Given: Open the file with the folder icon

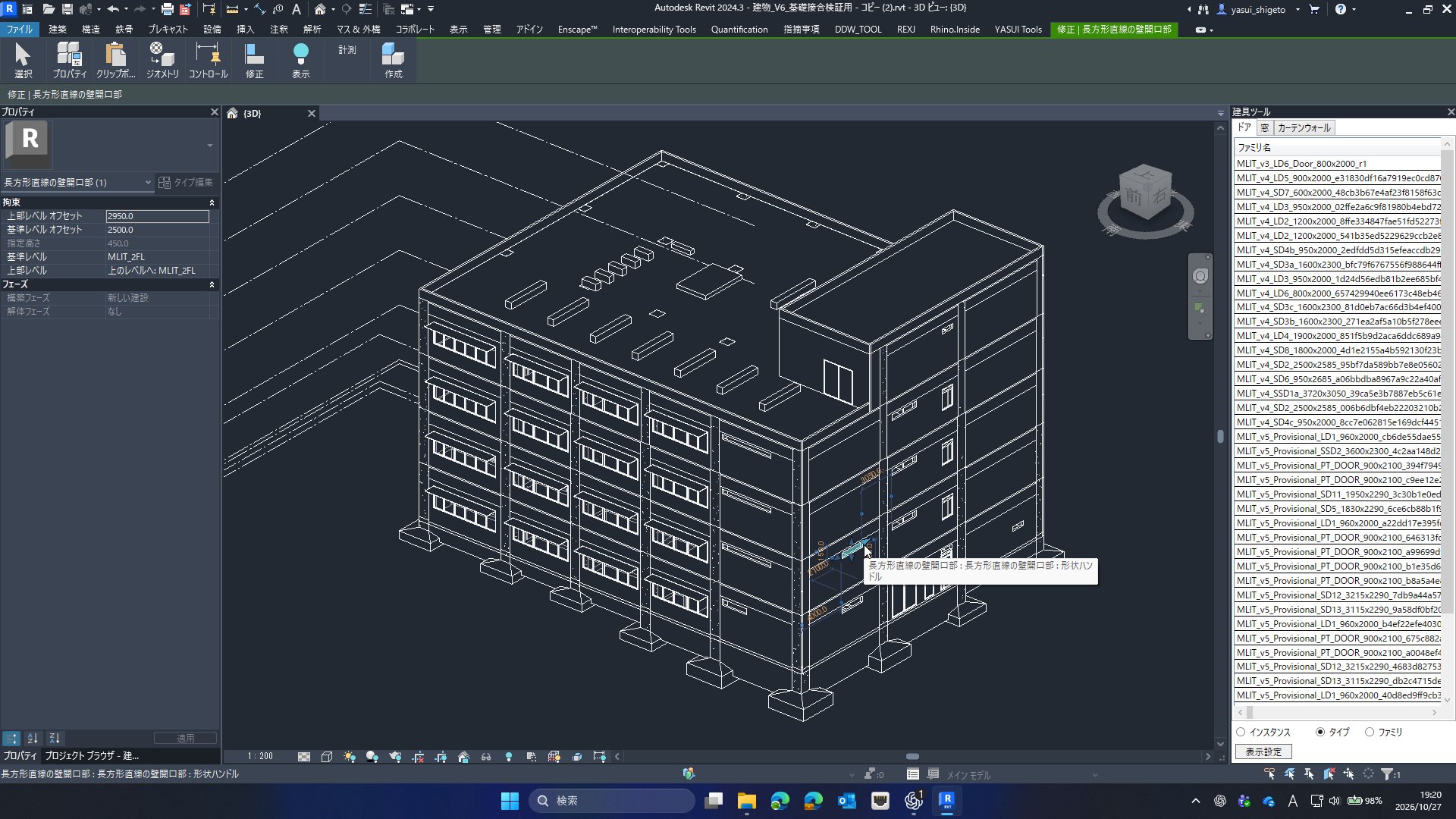Looking at the screenshot, I should 49,9.
